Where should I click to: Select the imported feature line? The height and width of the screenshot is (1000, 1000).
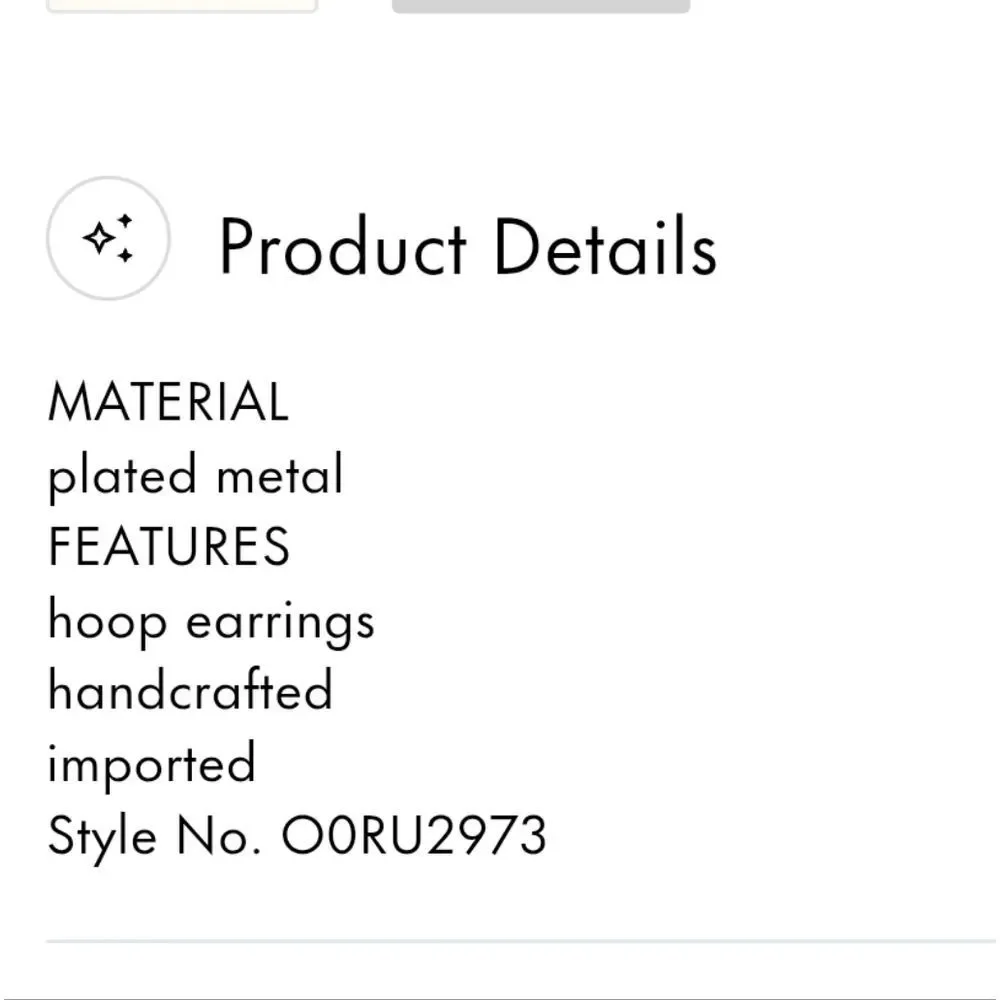(152, 765)
